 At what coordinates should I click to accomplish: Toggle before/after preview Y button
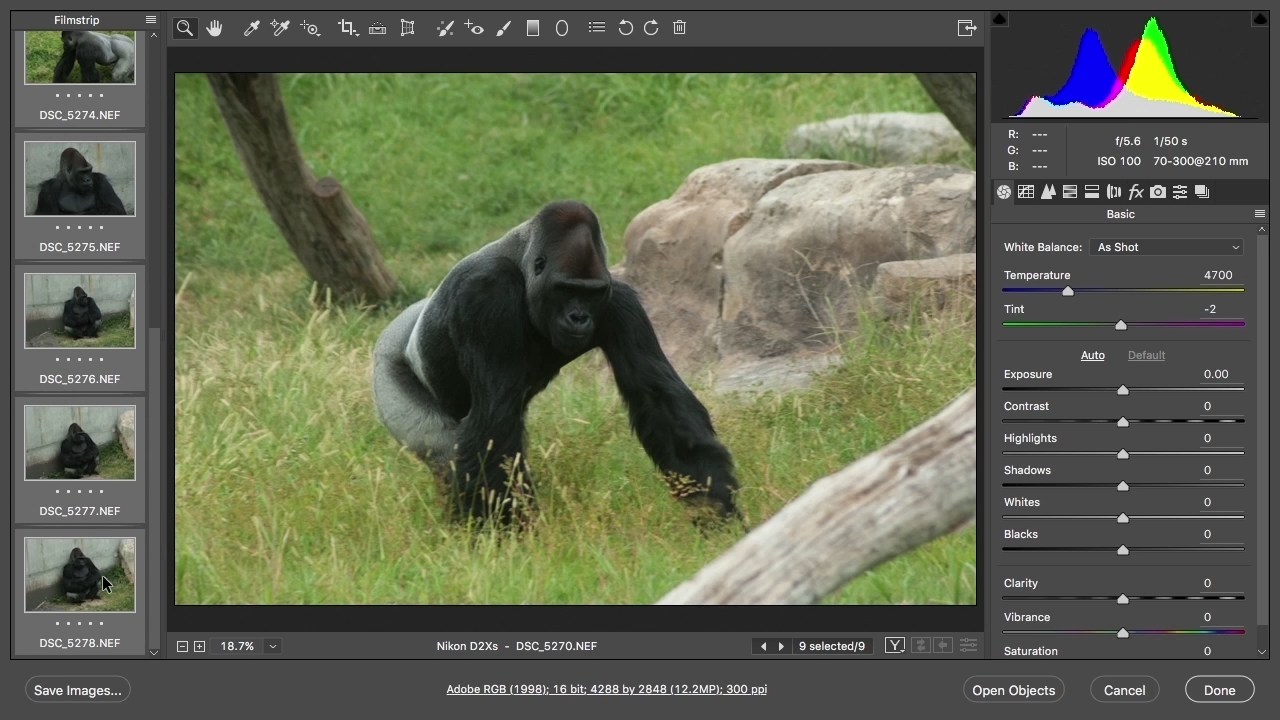tap(895, 646)
